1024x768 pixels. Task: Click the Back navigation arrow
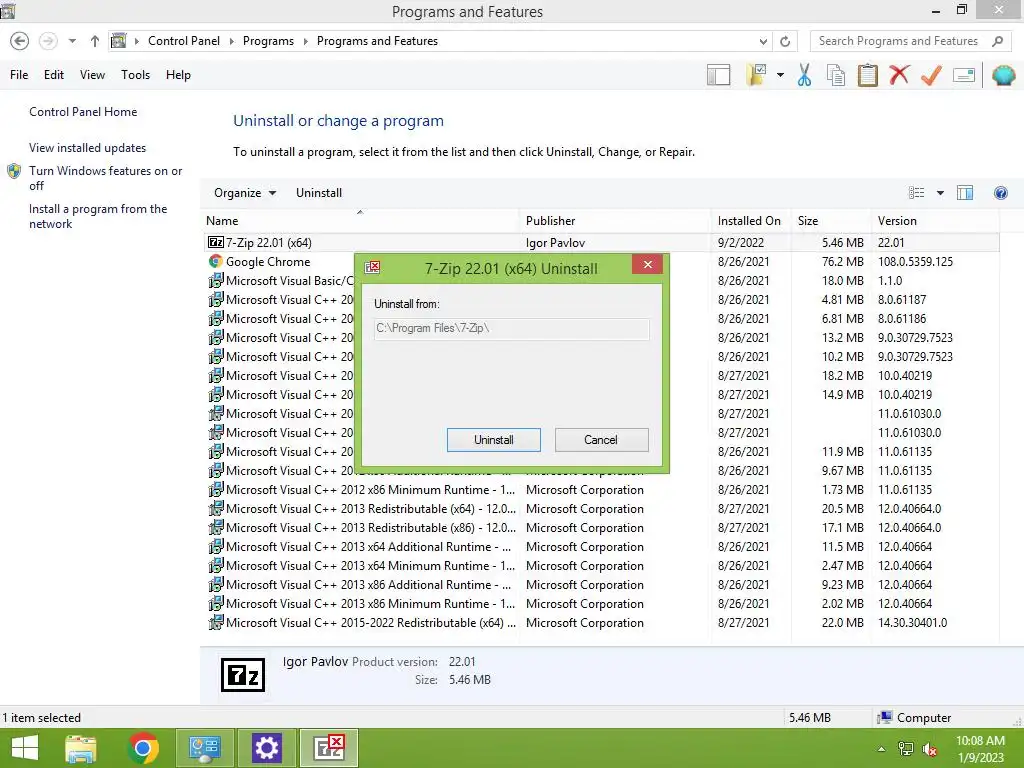click(20, 41)
